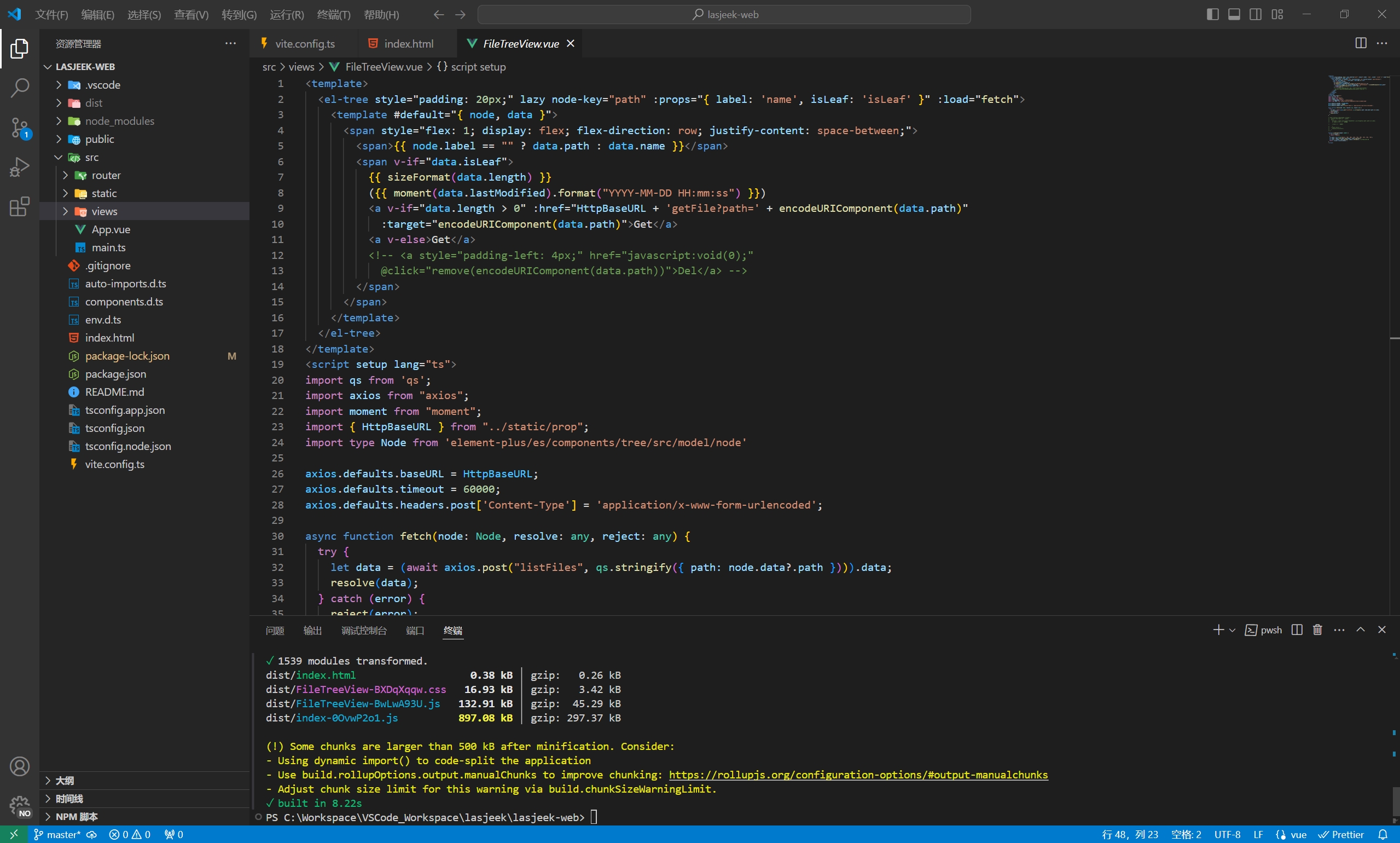Switch to the 问题 problems panel tab
This screenshot has height=843, width=1400.
pos(275,631)
